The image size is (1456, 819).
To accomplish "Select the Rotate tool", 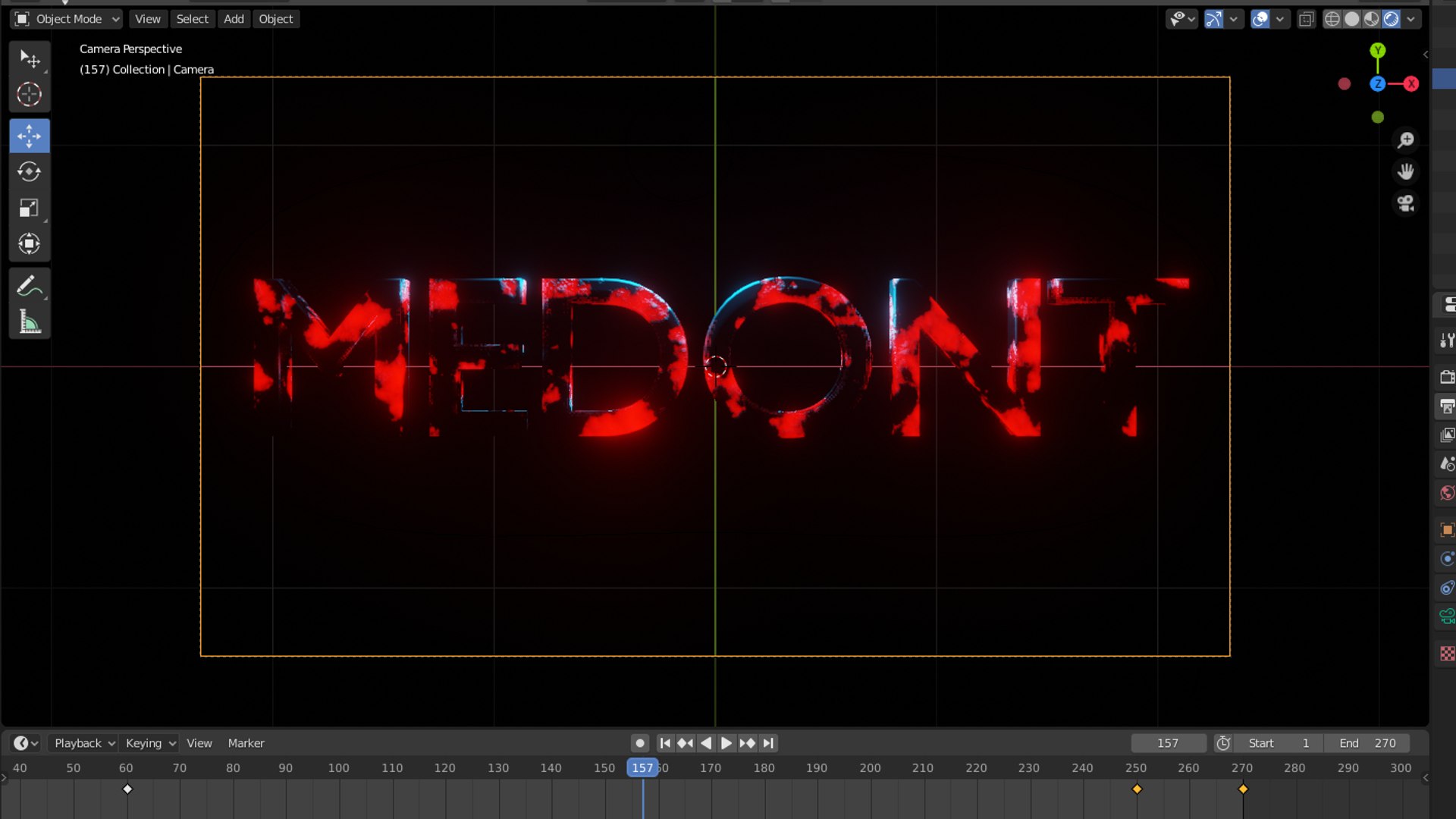I will 29,172.
